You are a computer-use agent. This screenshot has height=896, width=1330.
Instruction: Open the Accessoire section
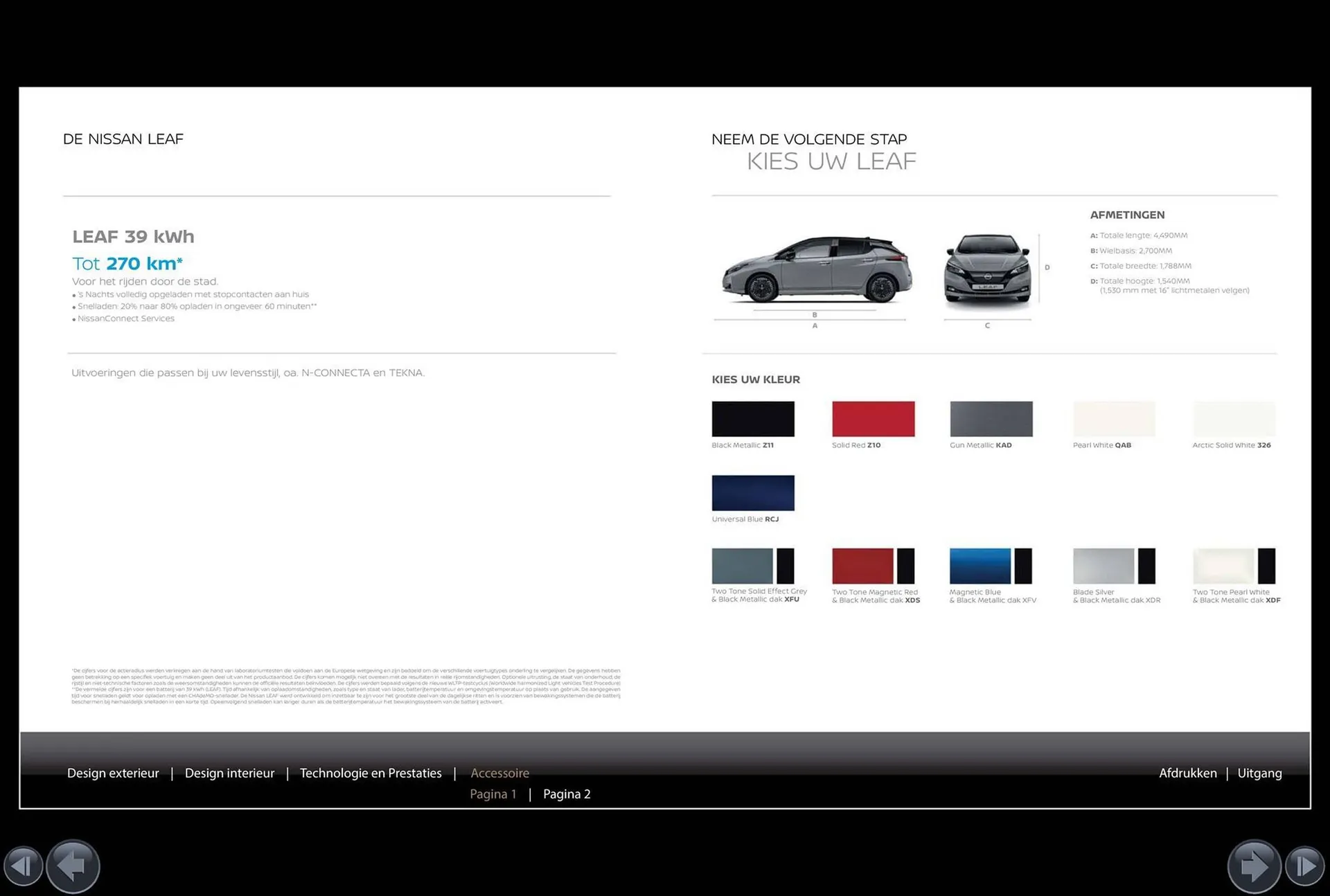(500, 773)
